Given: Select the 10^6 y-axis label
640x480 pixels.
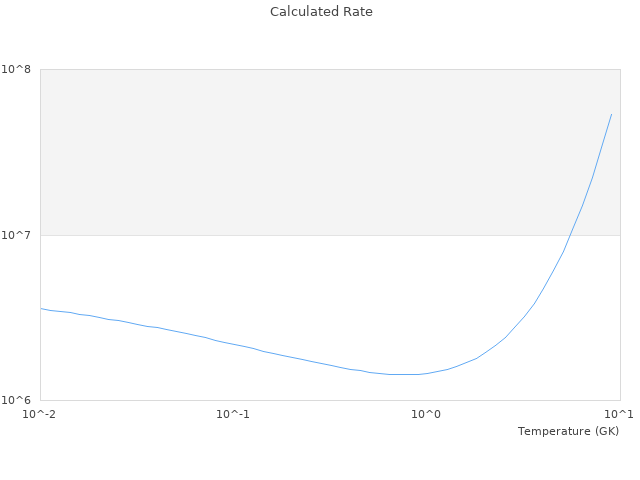Looking at the screenshot, I should 18,400.
